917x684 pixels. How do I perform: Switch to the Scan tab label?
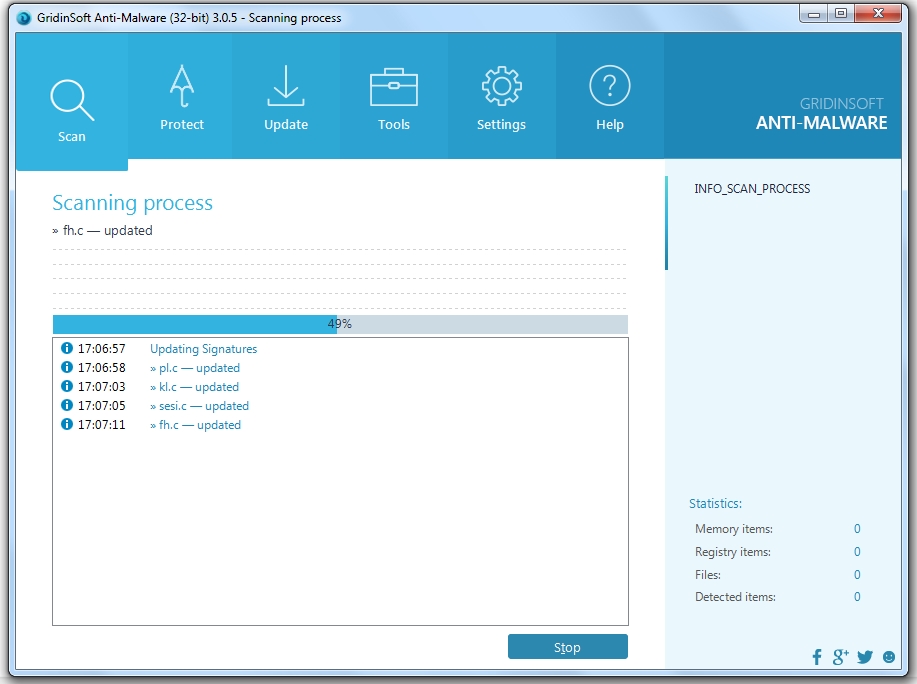(72, 137)
